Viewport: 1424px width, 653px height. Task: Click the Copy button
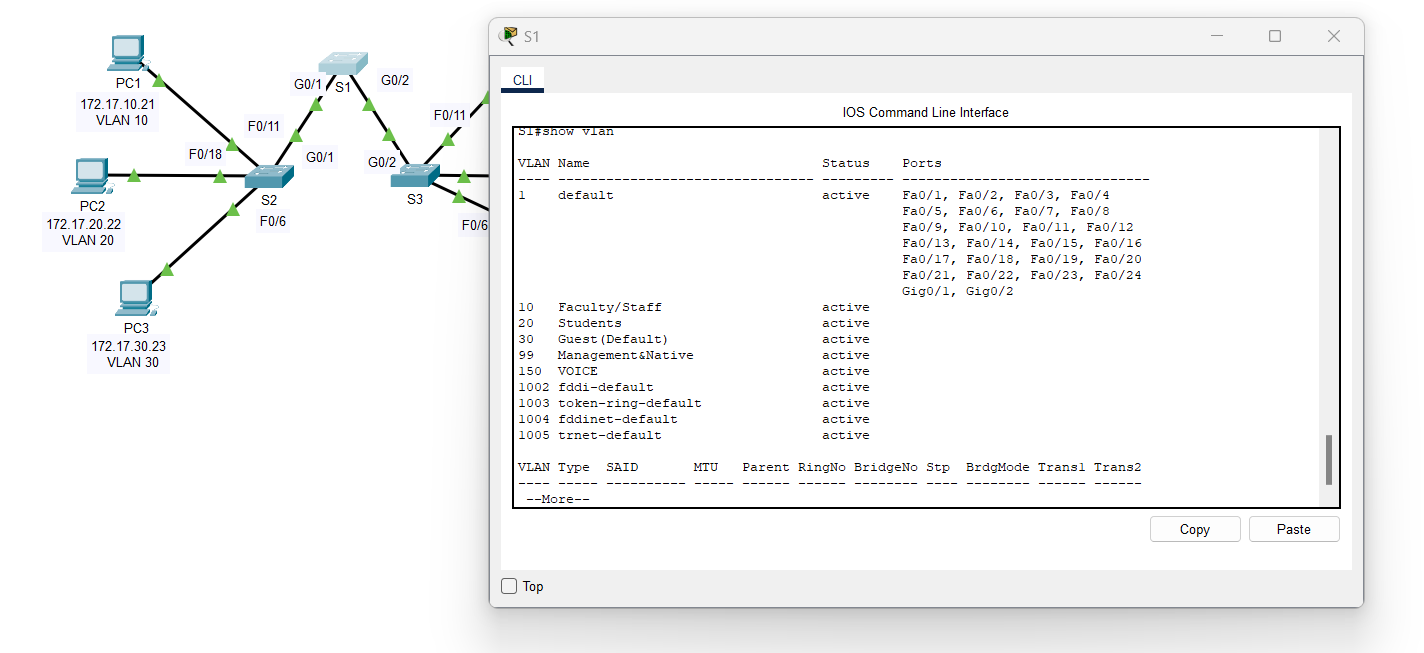1194,528
